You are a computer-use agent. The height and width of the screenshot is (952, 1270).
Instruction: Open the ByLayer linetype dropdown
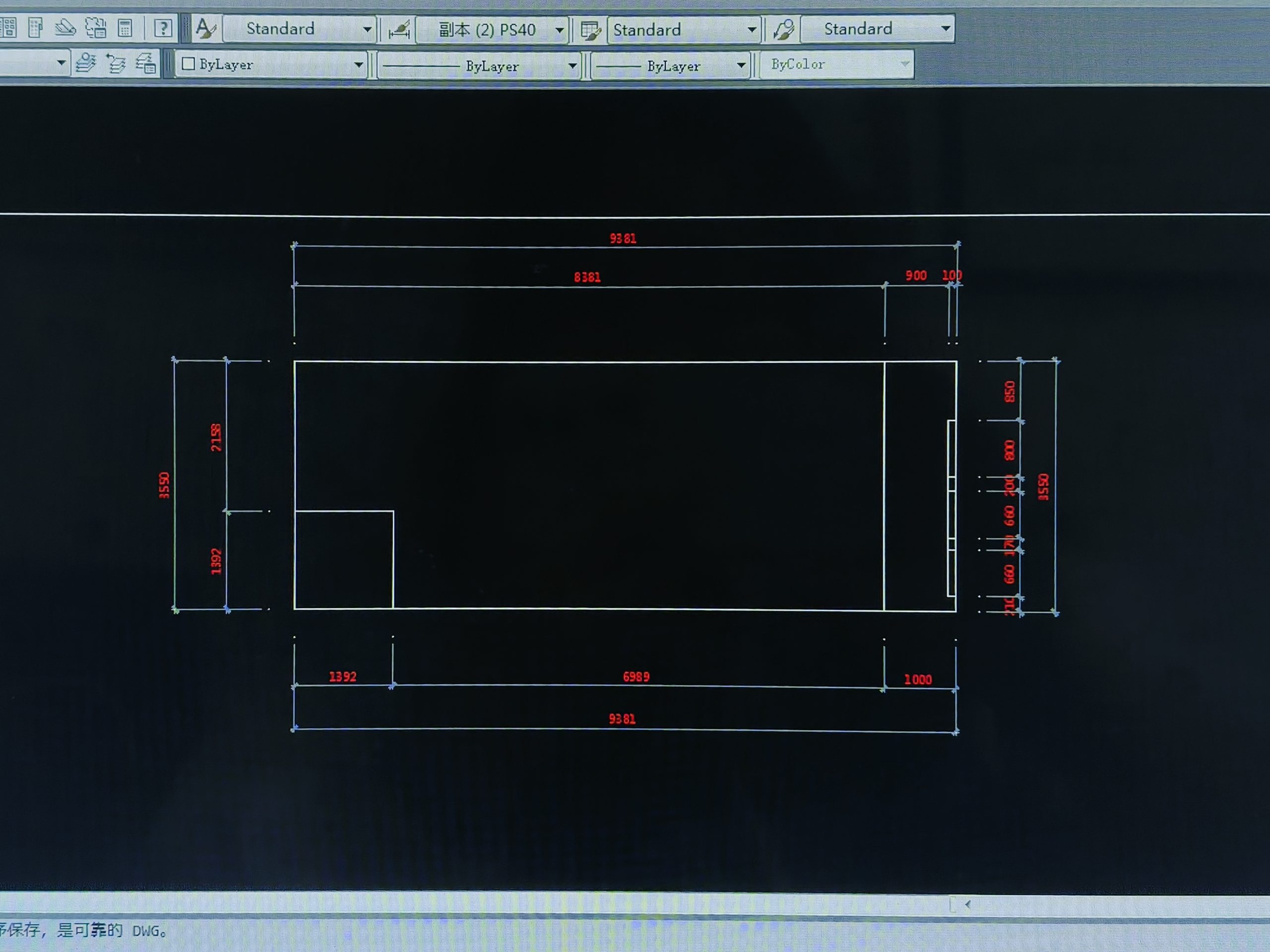point(572,66)
